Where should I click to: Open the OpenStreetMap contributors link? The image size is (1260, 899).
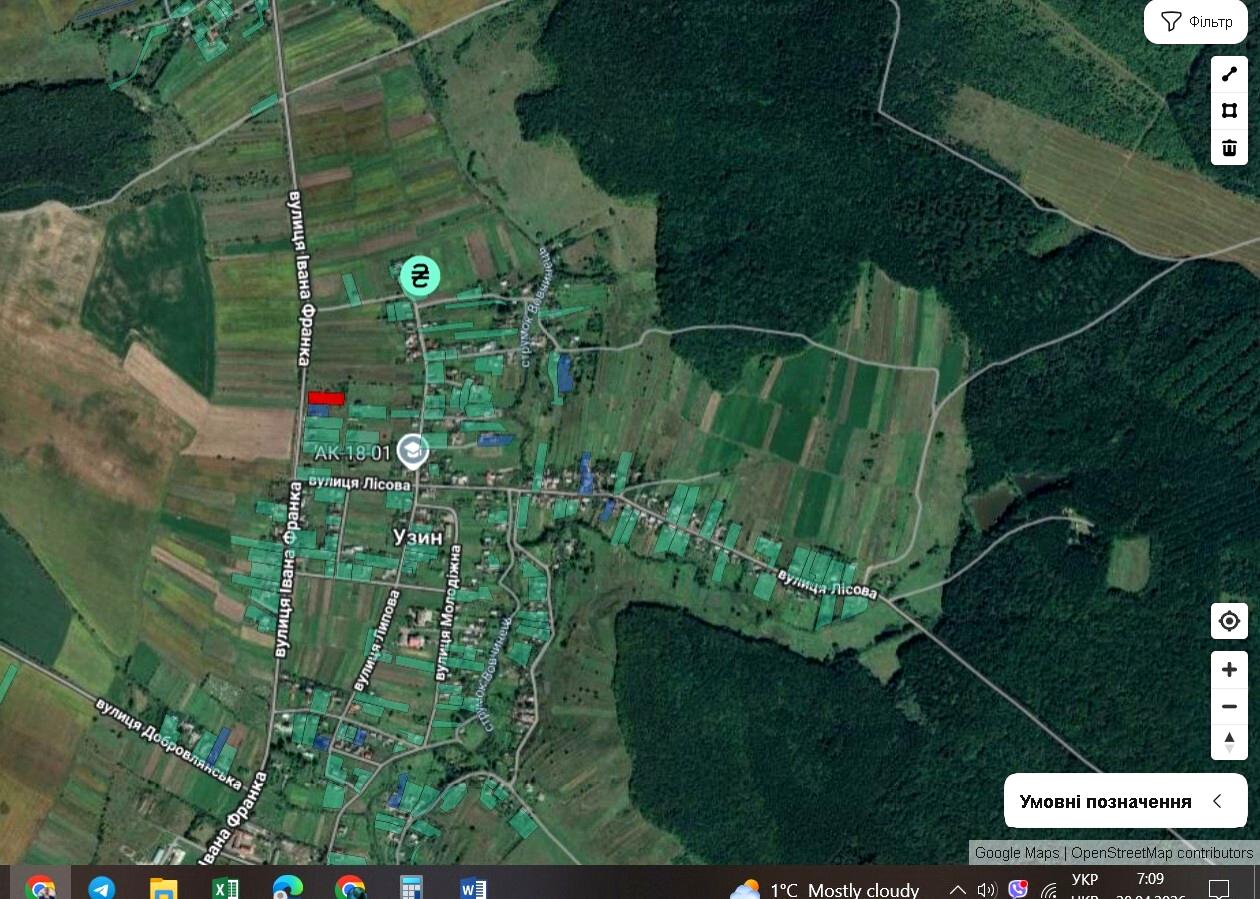pyautogui.click(x=1162, y=853)
